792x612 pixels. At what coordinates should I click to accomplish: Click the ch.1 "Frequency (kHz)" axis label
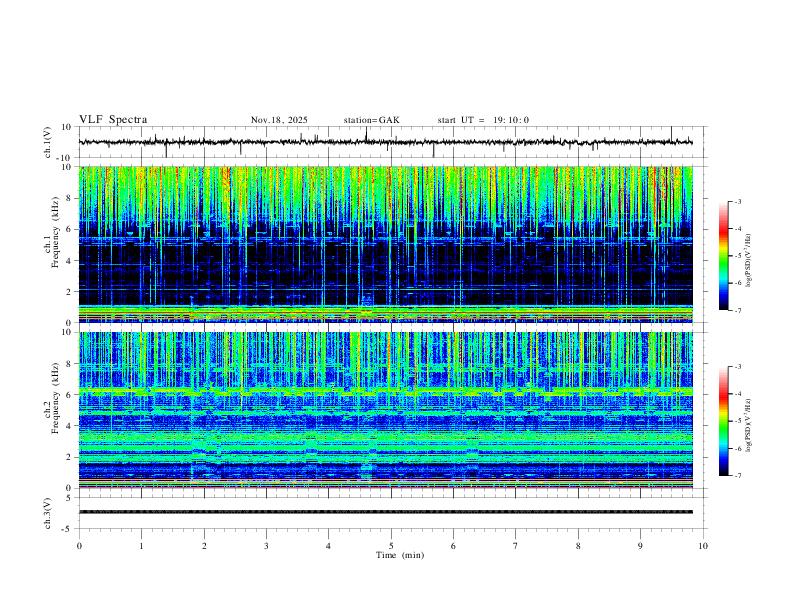(x=56, y=232)
